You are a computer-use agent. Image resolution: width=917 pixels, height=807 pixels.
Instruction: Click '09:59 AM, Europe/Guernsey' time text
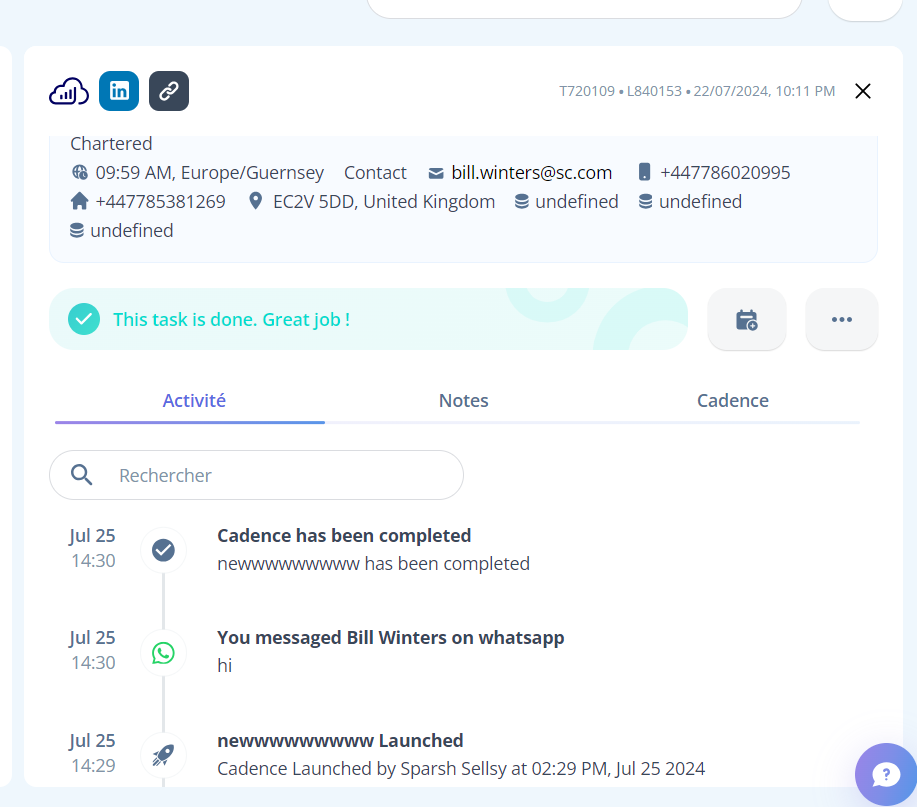tap(209, 173)
